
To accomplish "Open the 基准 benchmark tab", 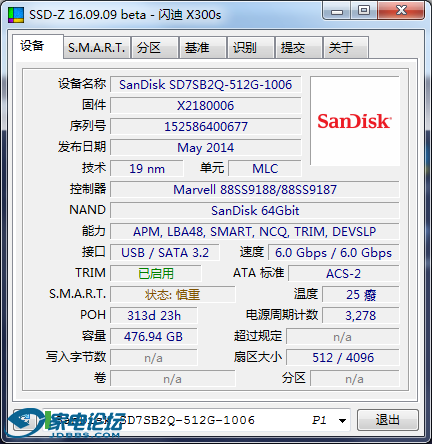I will (x=202, y=48).
